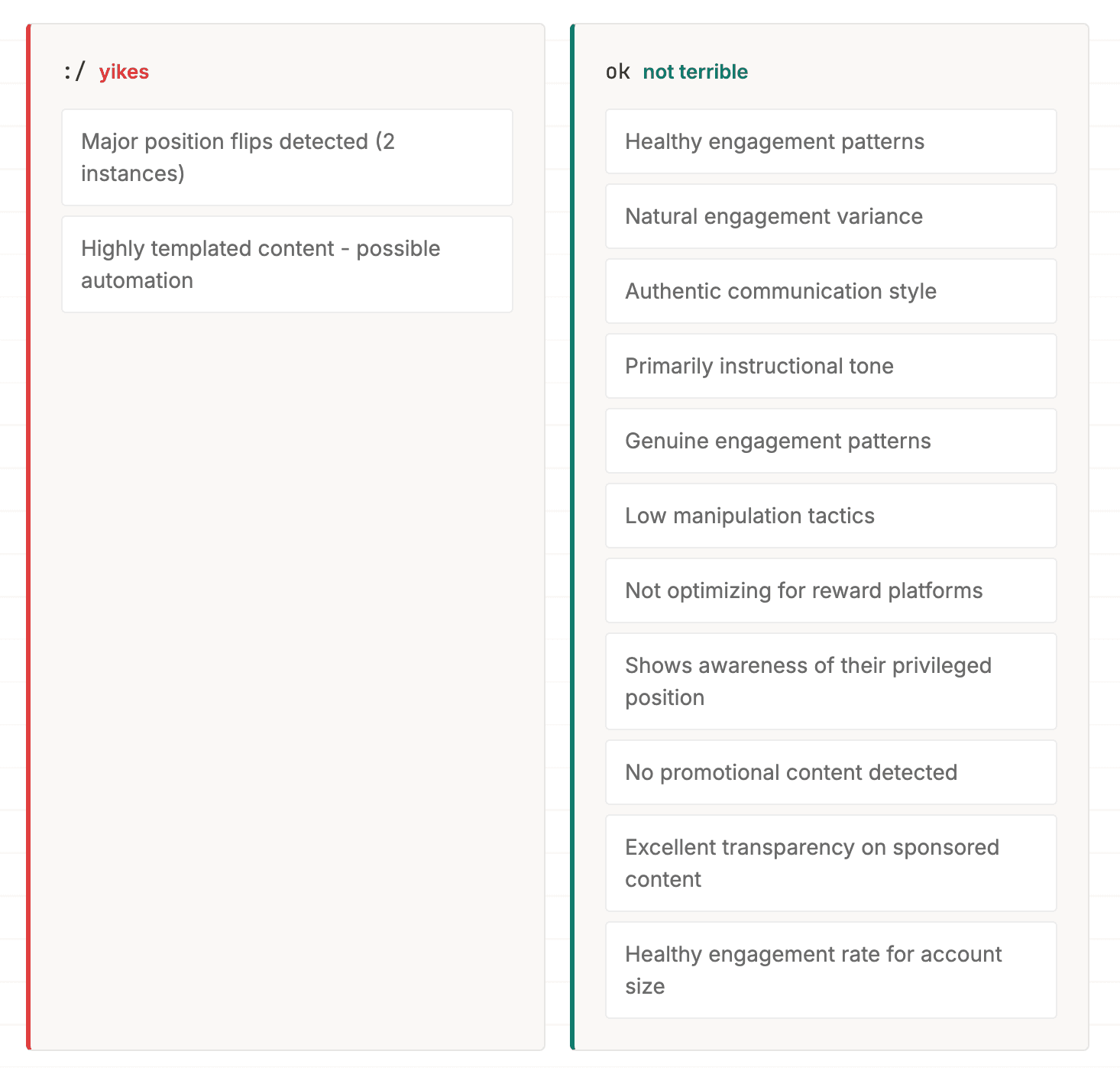Select 'Highly templated content' card
The height and width of the screenshot is (1077, 1120).
pyautogui.click(x=286, y=264)
